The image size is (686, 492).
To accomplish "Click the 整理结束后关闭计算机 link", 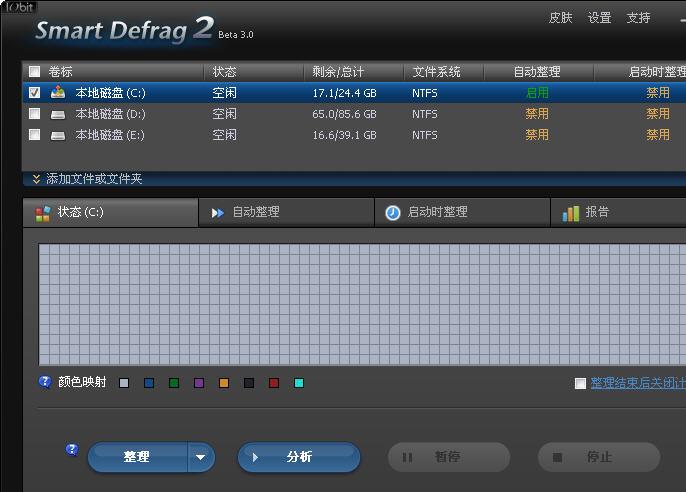I will pyautogui.click(x=638, y=383).
